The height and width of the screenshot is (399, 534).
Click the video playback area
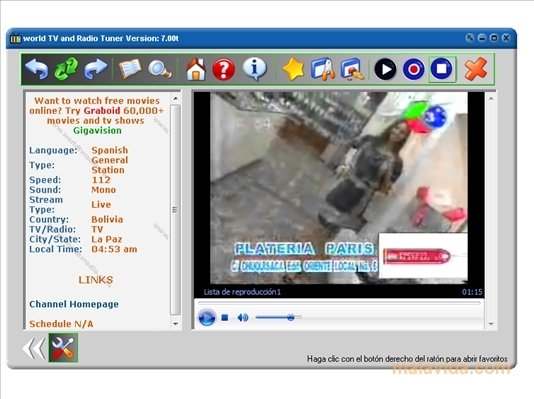(x=339, y=188)
